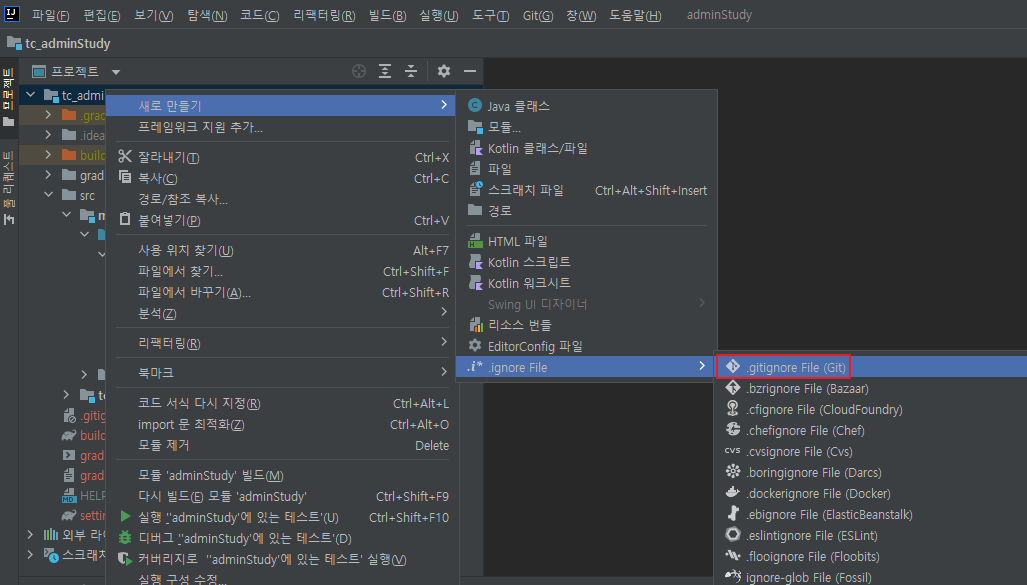Expand the 외부 라이브러리 node
This screenshot has width=1027, height=585.
(30, 535)
